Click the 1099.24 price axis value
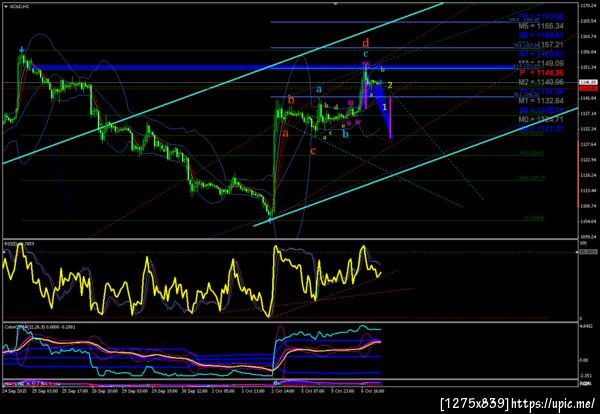Image resolution: width=600 pixels, height=414 pixels. pos(587,237)
